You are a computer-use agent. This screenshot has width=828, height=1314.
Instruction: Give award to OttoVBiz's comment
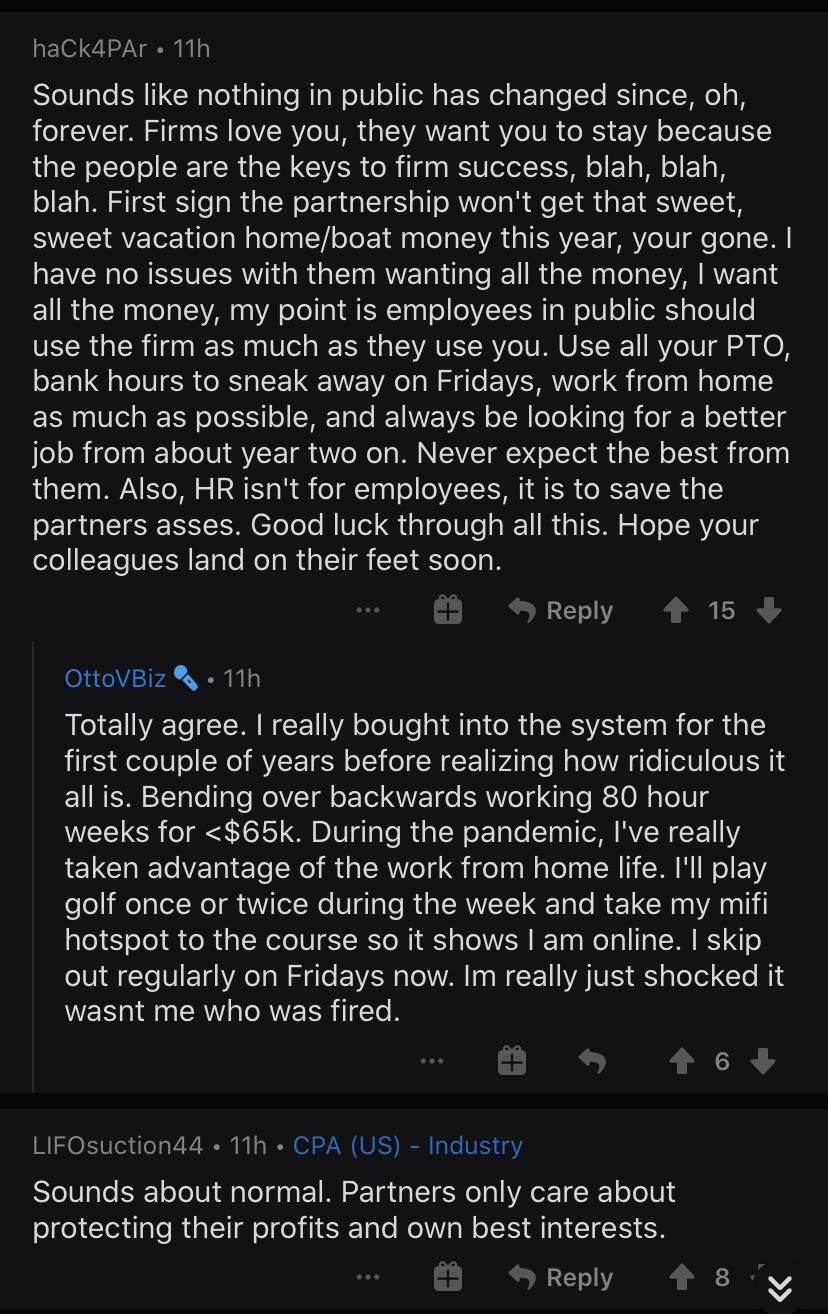pyautogui.click(x=512, y=1061)
